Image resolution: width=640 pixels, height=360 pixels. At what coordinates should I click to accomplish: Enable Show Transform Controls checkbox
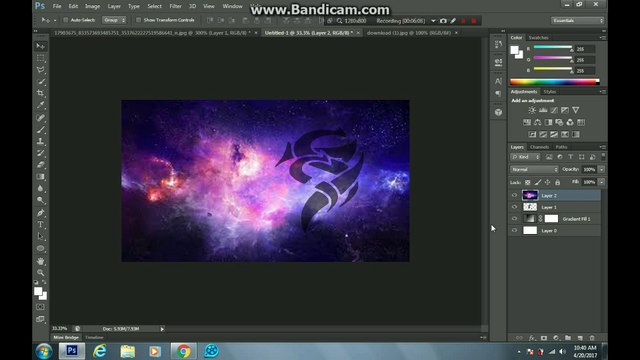138,20
